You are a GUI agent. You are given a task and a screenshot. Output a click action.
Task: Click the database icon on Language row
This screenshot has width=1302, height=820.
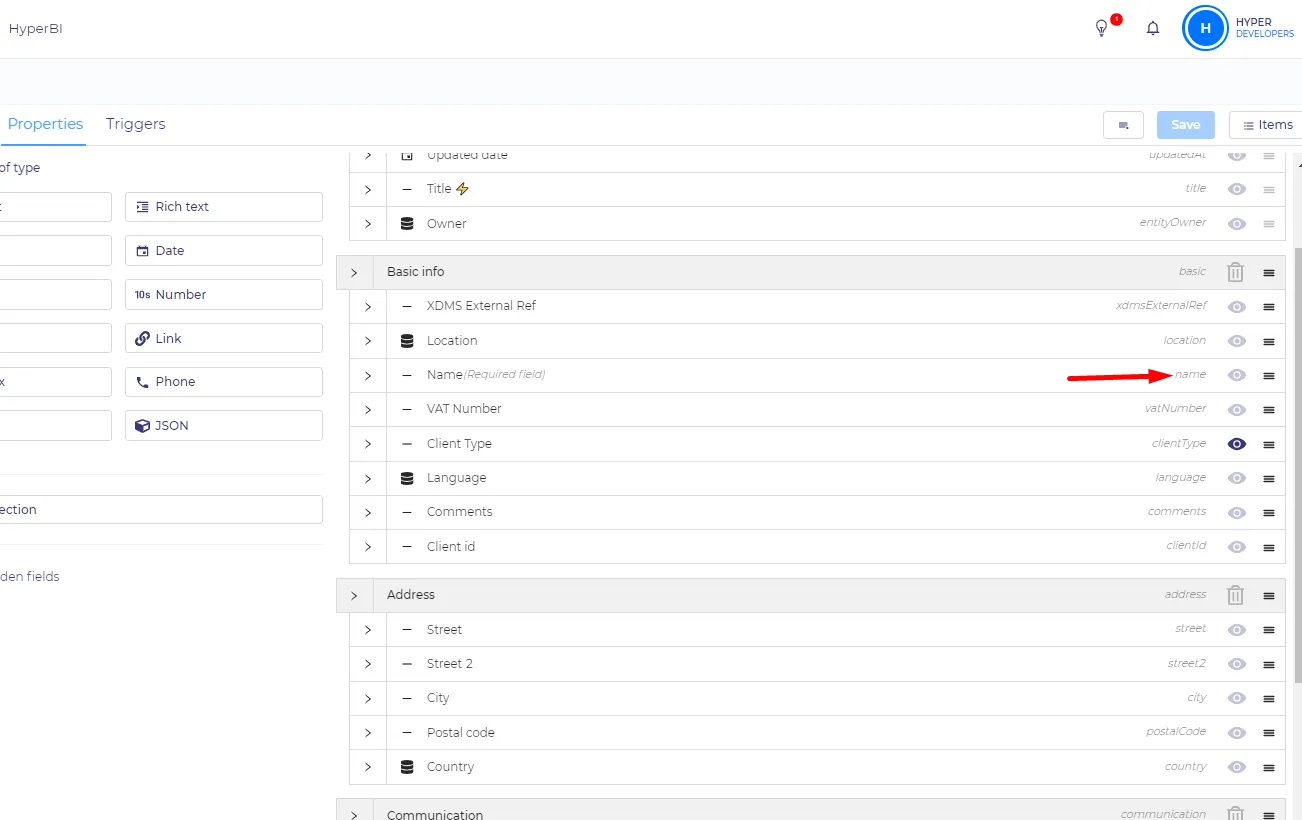pos(407,478)
